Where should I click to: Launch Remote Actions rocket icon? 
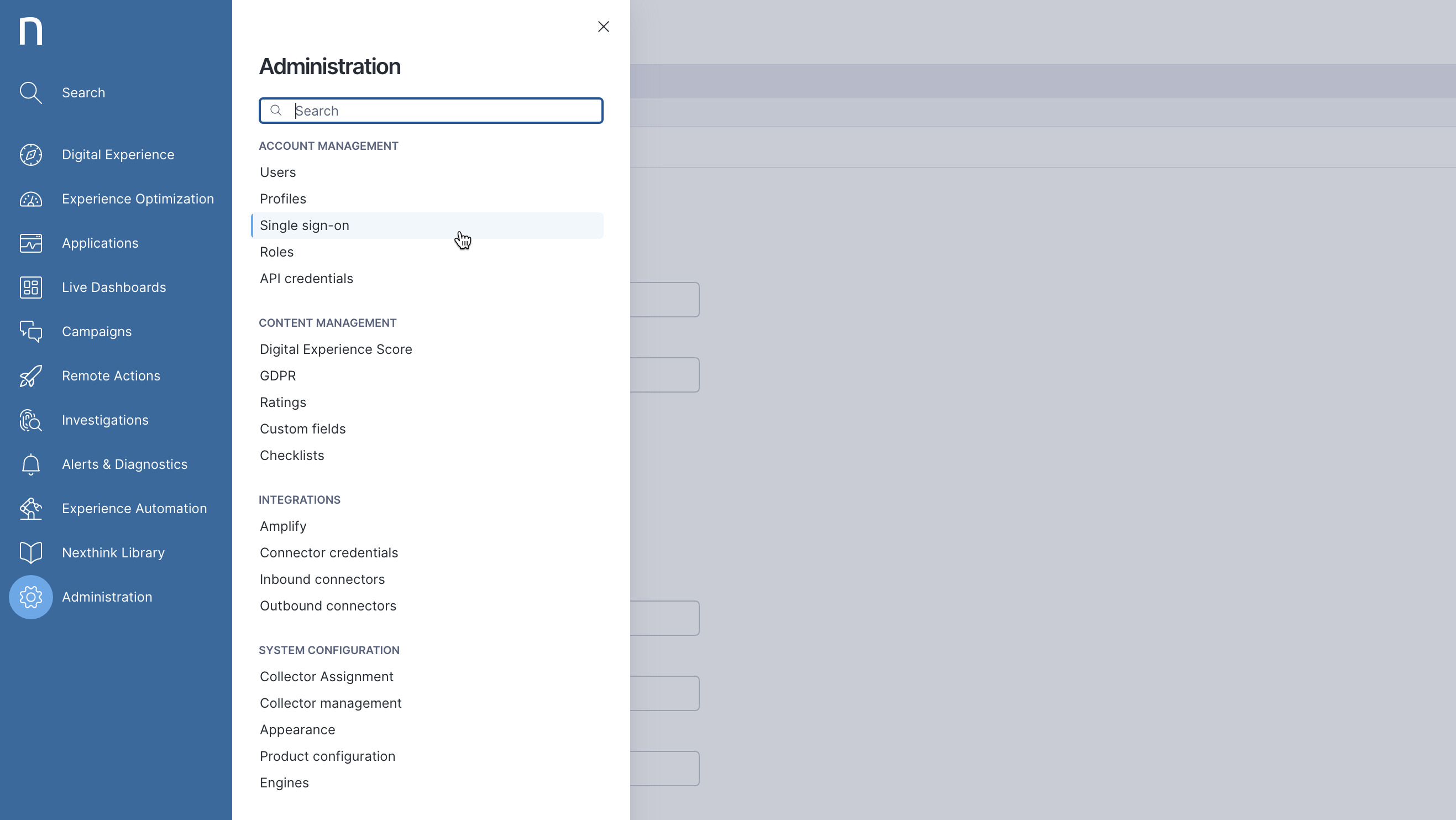tap(30, 376)
